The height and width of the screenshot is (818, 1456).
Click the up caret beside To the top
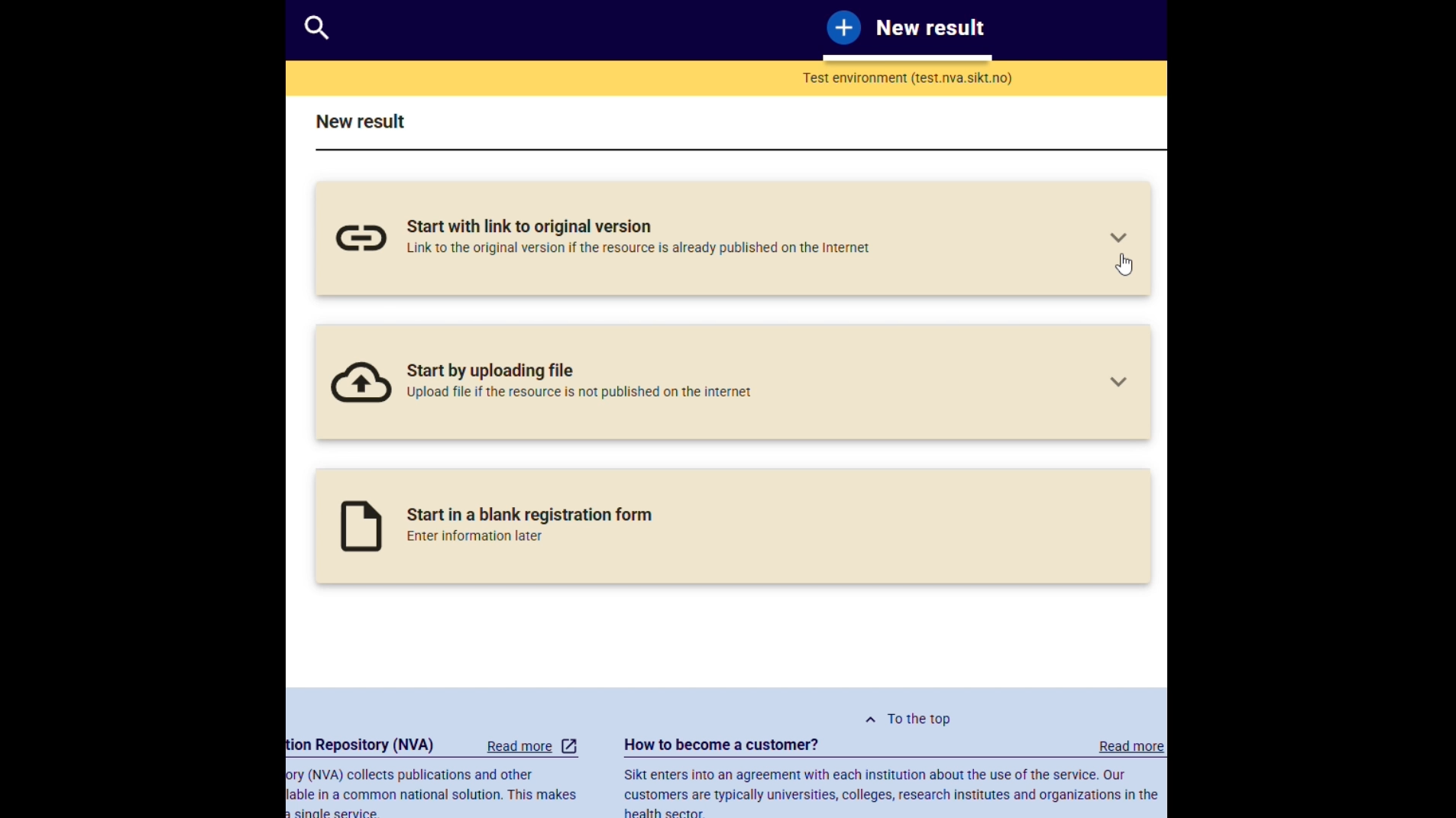(x=871, y=720)
